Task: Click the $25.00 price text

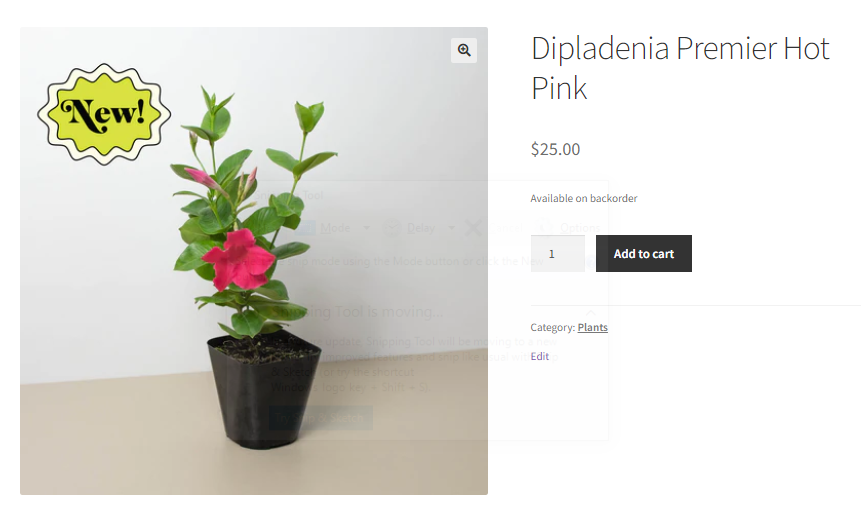Action: (x=555, y=149)
